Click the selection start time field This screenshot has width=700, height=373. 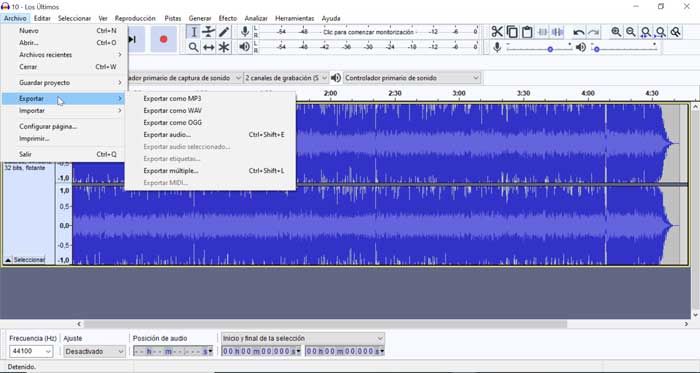pos(261,351)
